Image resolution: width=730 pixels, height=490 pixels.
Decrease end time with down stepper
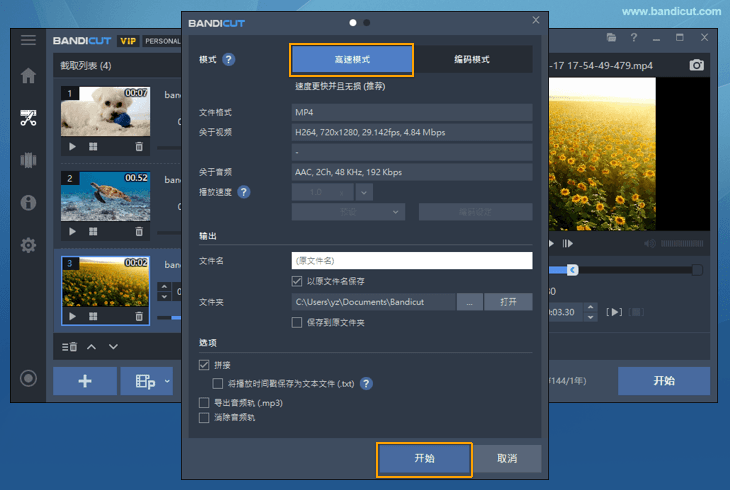coord(590,317)
